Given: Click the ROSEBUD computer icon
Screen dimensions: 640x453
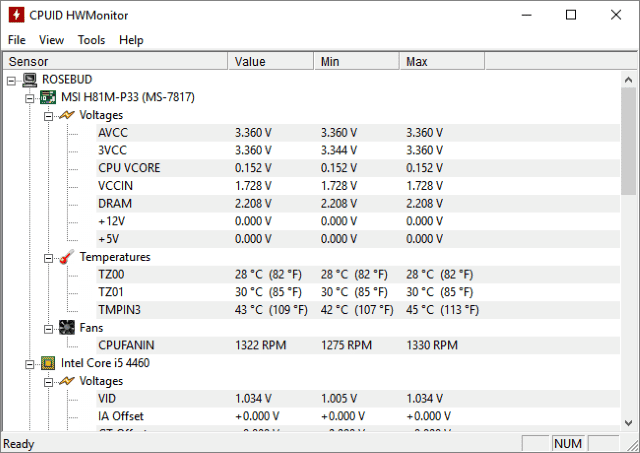Looking at the screenshot, I should (x=29, y=79).
